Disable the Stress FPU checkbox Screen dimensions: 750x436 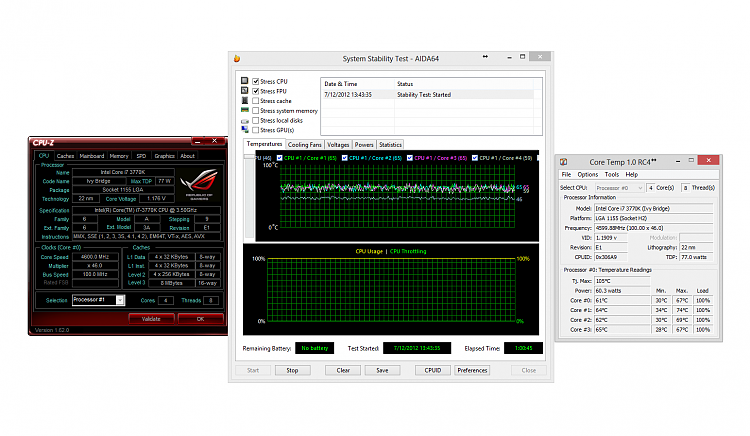[255, 91]
